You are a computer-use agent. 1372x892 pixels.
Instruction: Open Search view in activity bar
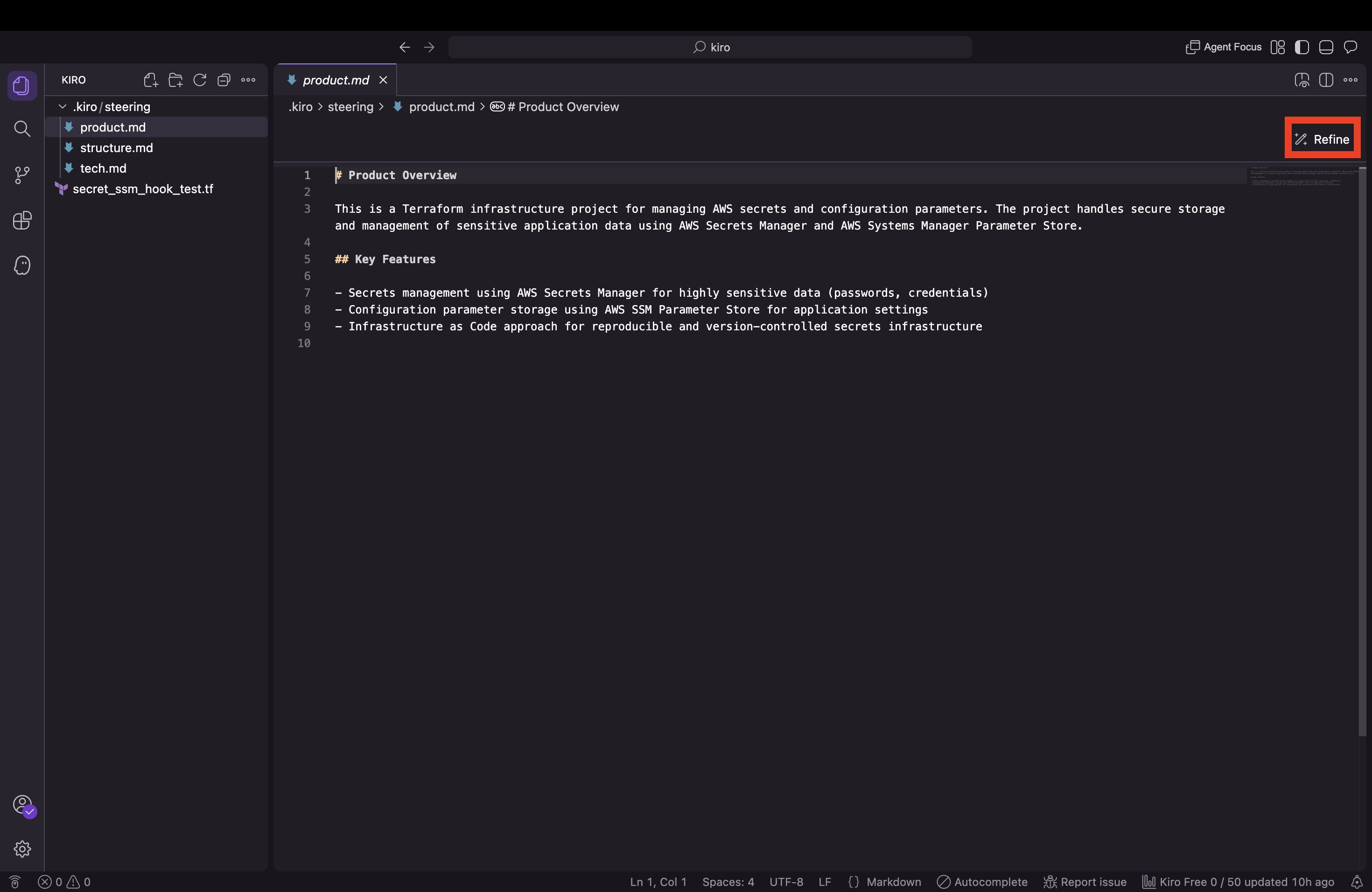[22, 128]
